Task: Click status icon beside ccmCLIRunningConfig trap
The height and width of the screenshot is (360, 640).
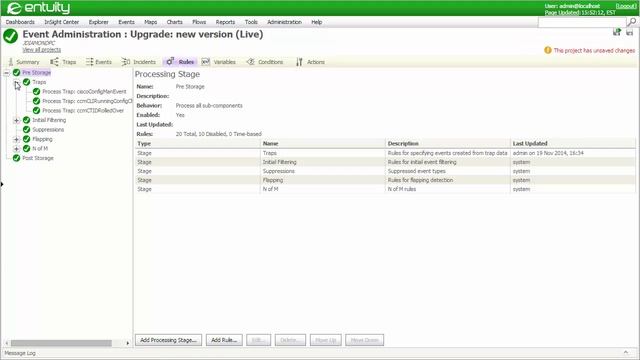Action: coord(36,101)
